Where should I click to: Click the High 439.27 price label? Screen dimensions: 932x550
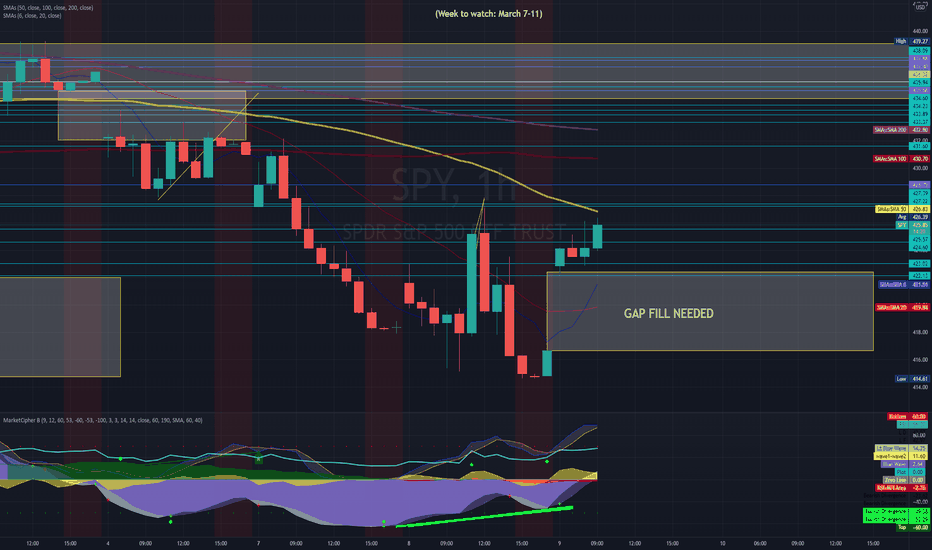point(912,41)
